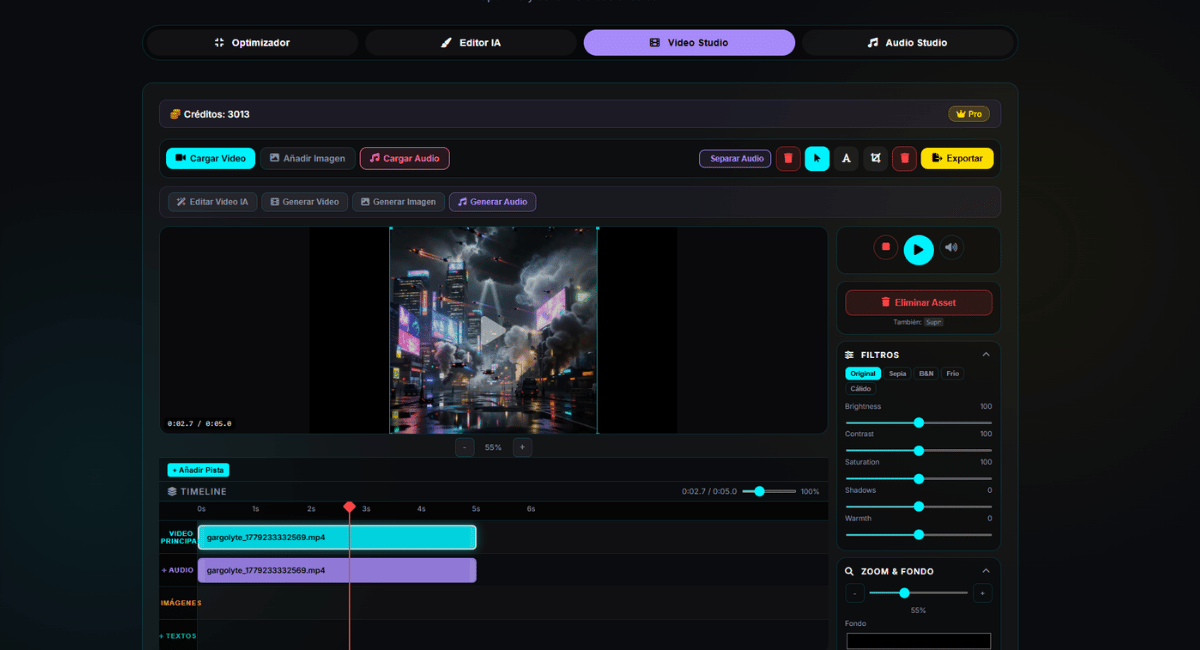
Task: Open Editar Video IA
Action: 212,202
